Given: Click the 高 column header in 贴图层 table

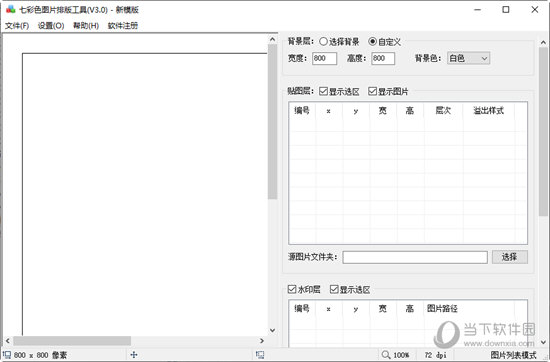Looking at the screenshot, I should (x=410, y=111).
